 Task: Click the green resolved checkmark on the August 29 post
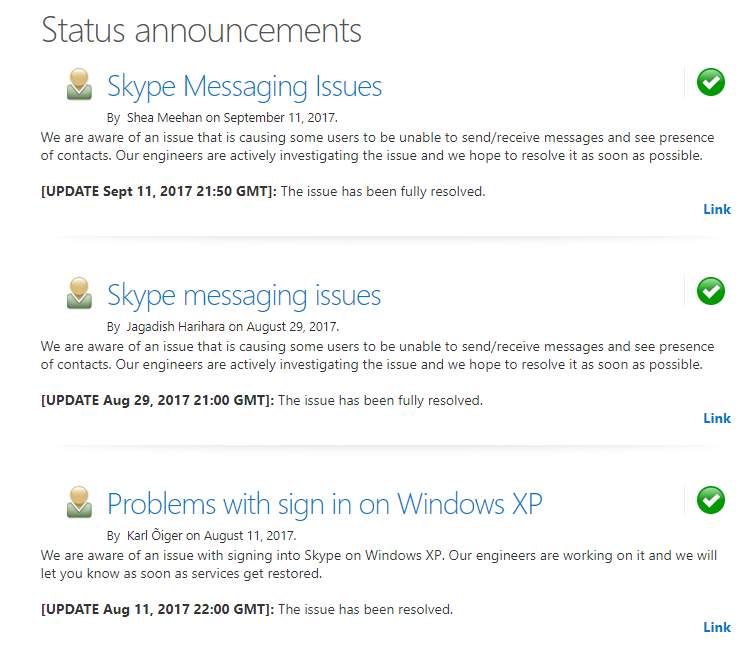click(x=711, y=291)
